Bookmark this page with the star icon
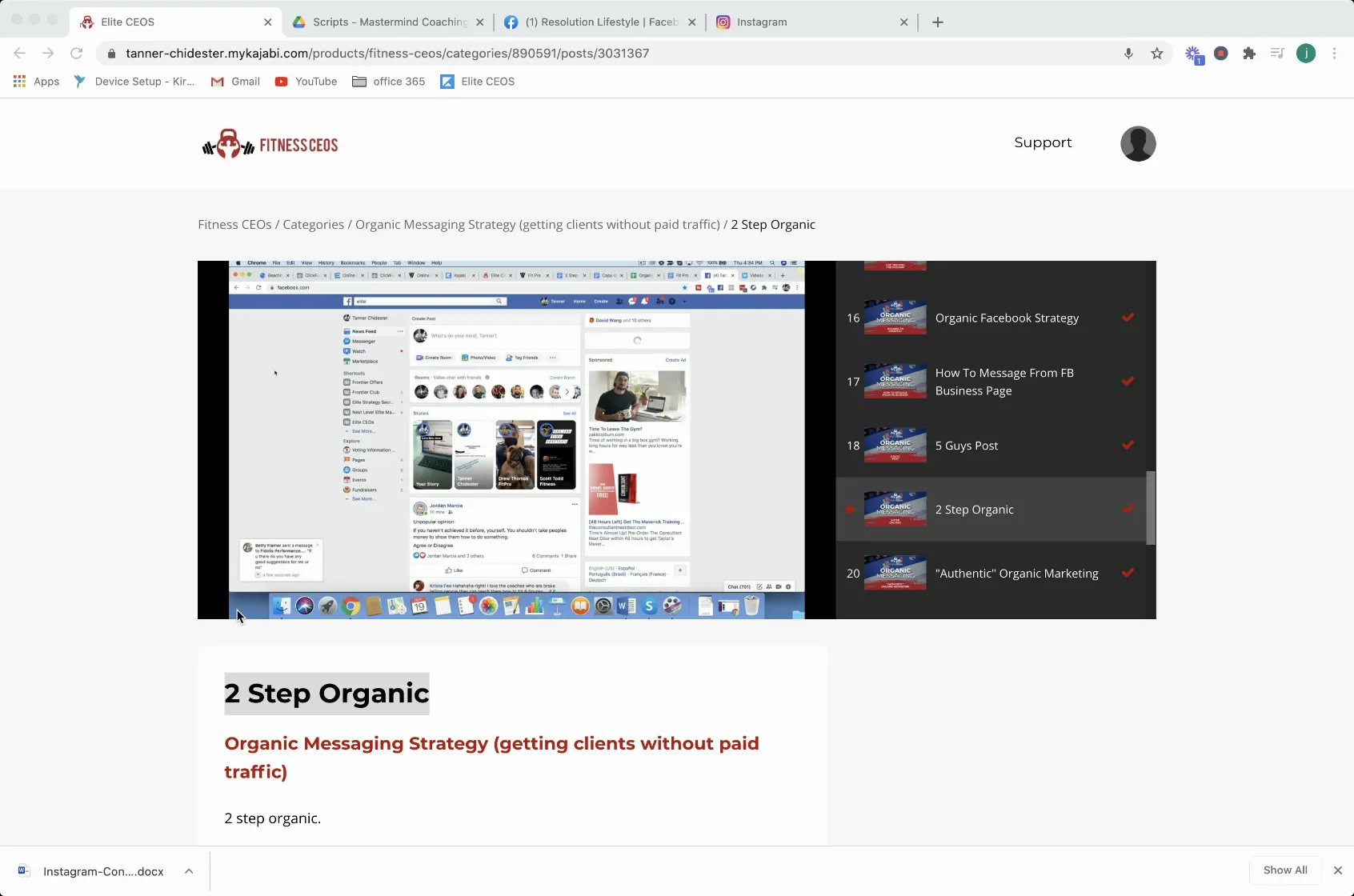The width and height of the screenshot is (1354, 896). coord(1157,54)
